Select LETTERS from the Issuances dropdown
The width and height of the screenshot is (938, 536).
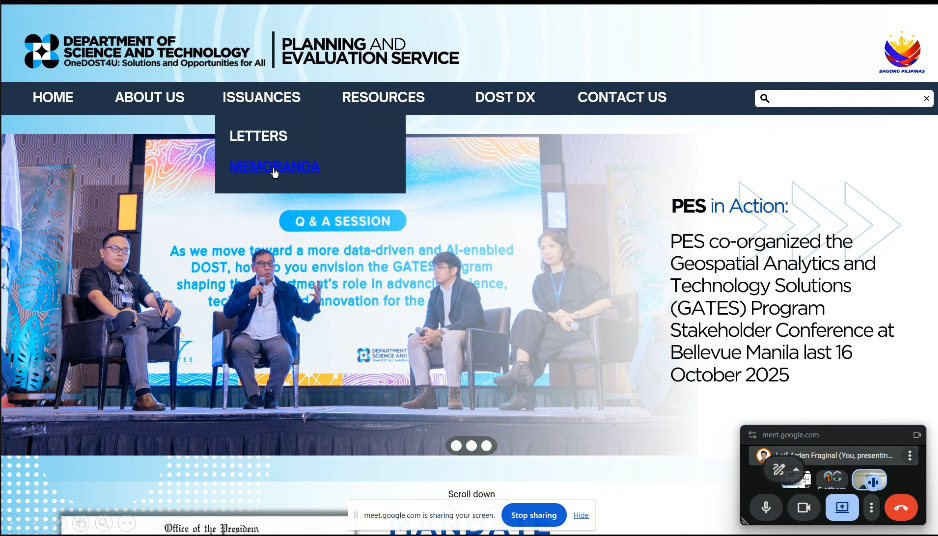(x=258, y=136)
